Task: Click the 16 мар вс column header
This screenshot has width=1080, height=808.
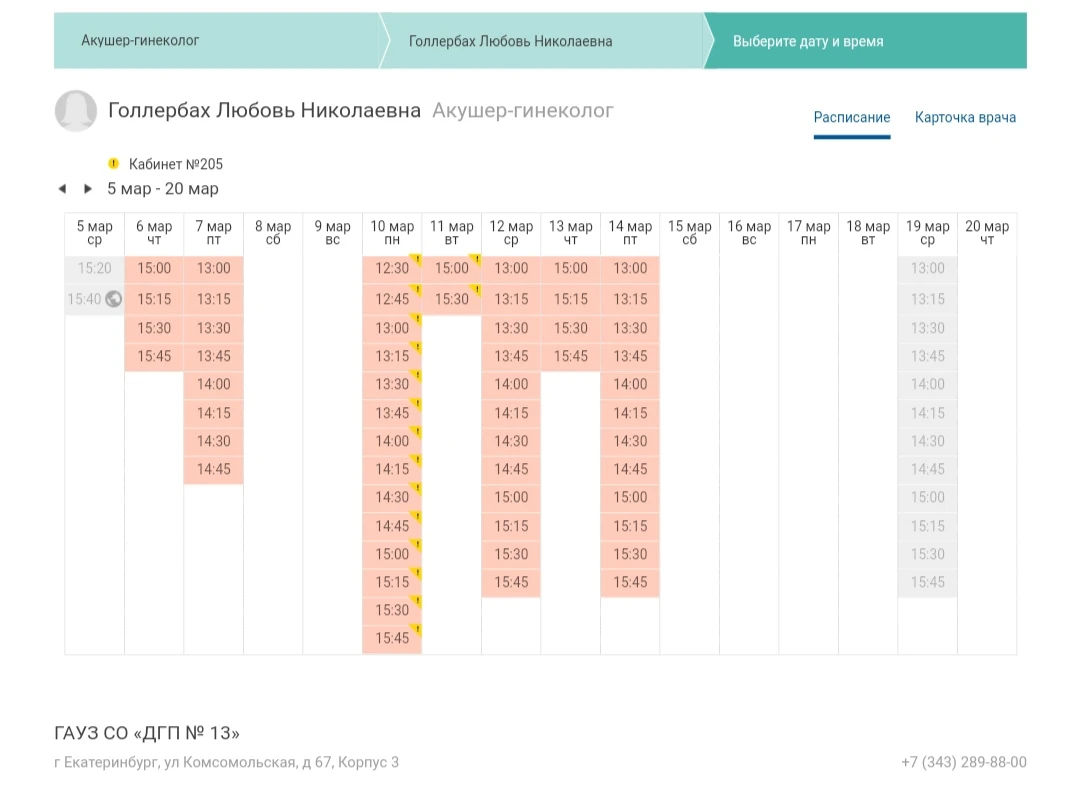Action: (x=749, y=233)
